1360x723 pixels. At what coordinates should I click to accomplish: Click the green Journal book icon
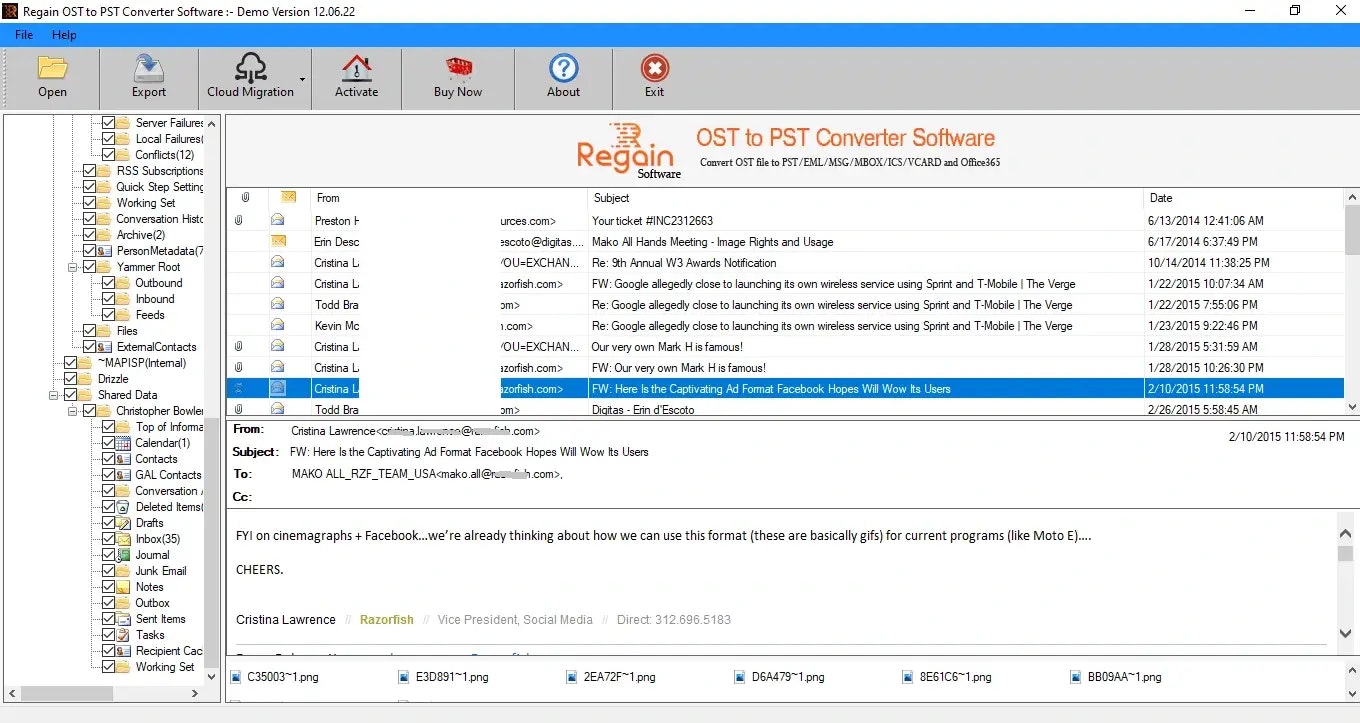tap(123, 555)
